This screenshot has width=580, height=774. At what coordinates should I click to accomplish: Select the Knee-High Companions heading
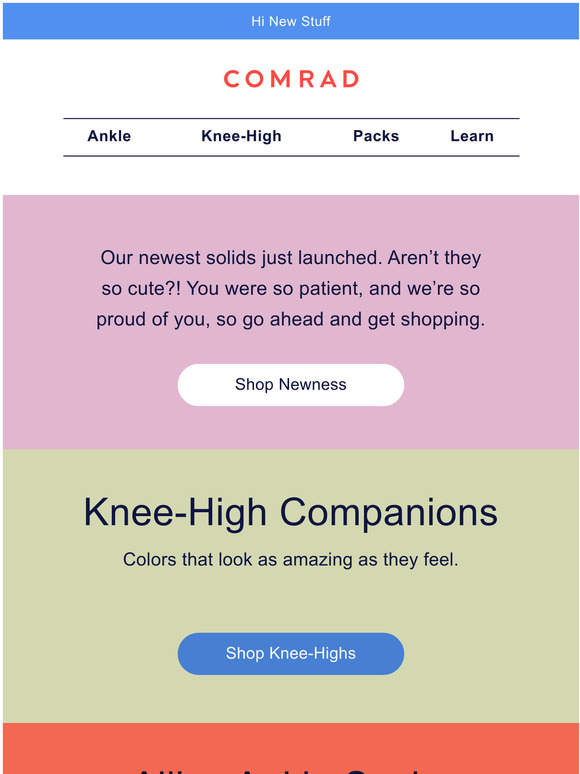(291, 512)
